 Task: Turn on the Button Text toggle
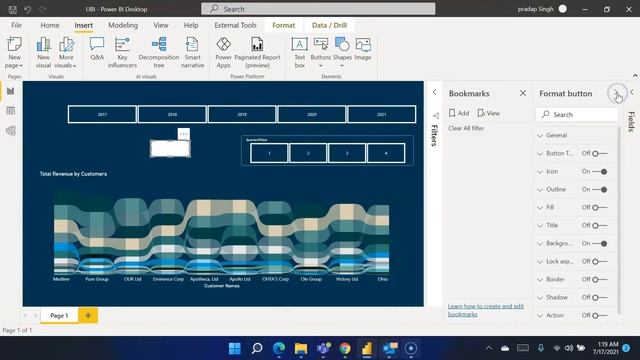[x=600, y=153]
